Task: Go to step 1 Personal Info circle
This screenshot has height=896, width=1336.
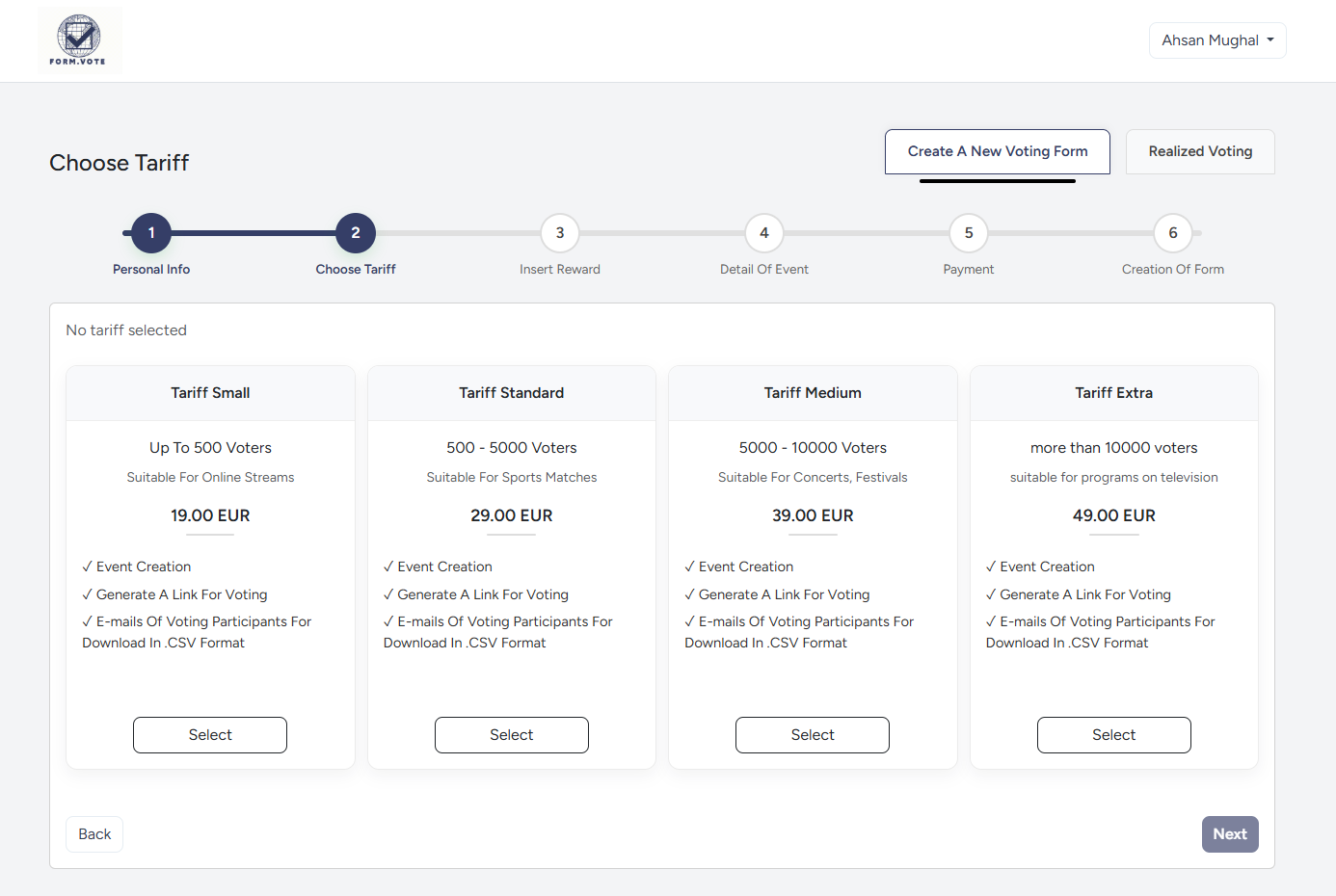Action: pos(151,233)
